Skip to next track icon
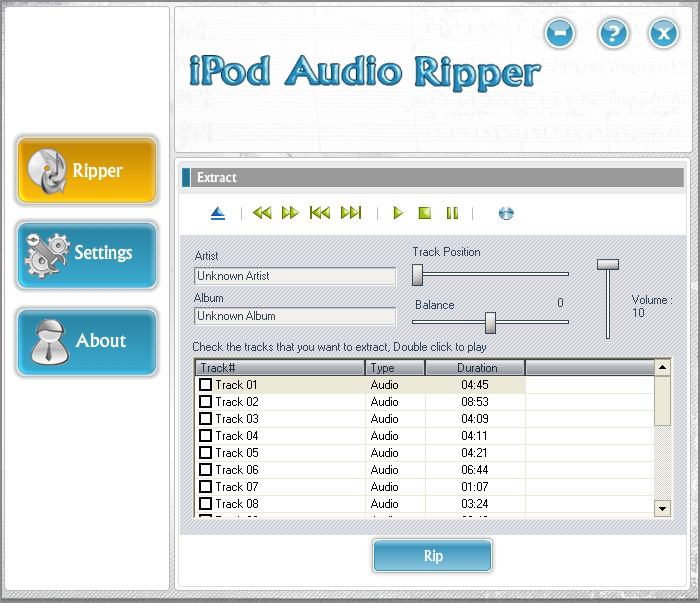The height and width of the screenshot is (603, 700). click(x=351, y=213)
